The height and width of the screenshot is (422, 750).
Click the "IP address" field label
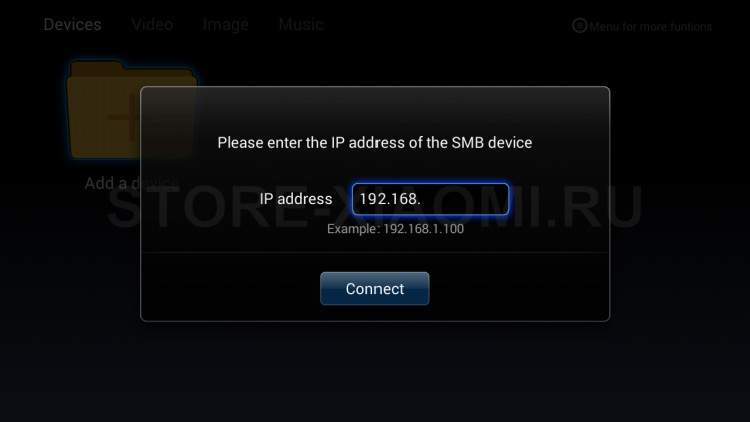[x=296, y=199]
